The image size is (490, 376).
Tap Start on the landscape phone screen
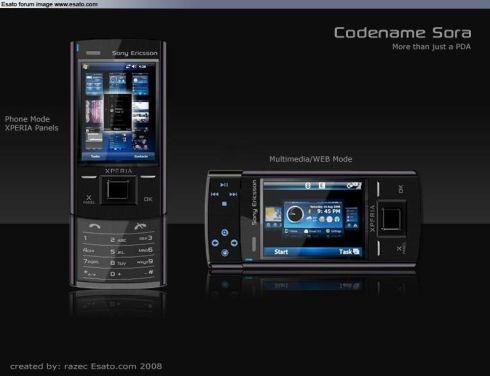pos(281,252)
